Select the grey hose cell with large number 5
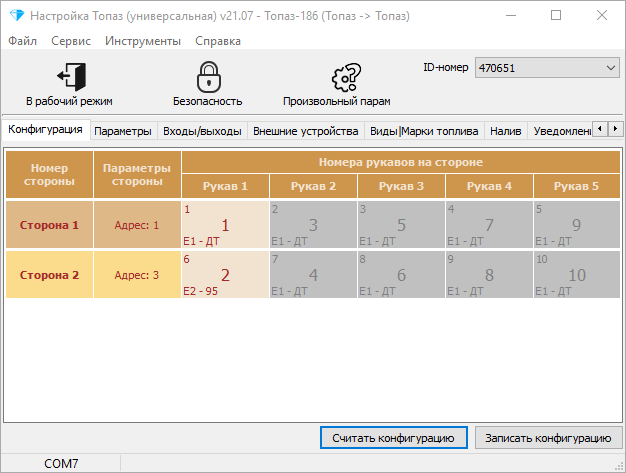This screenshot has height=473, width=626. tap(401, 225)
